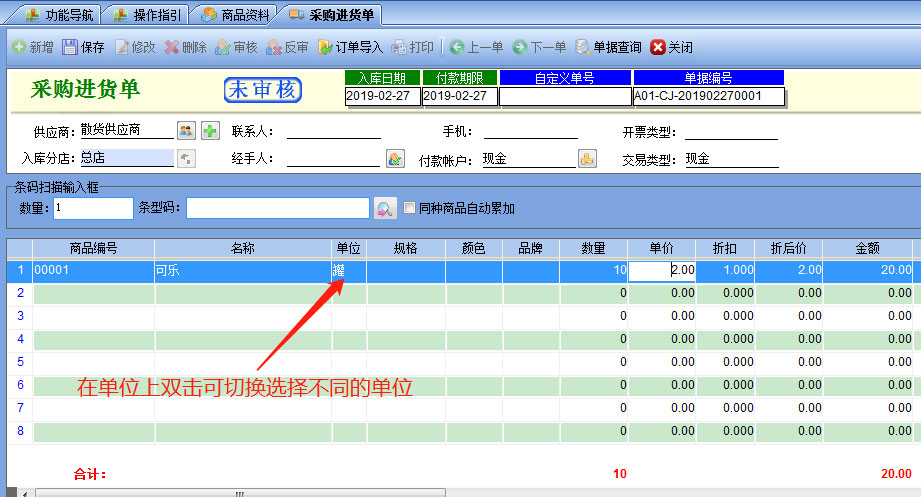Image resolution: width=921 pixels, height=497 pixels.
Task: Open the 经手人 handler selector icon
Action: click(395, 158)
